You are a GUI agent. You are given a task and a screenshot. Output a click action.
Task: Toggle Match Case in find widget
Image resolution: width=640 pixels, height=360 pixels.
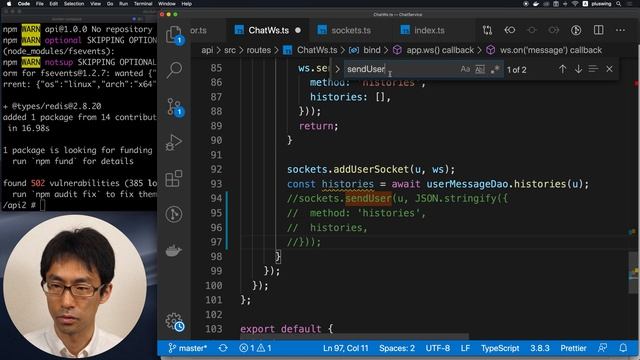coord(465,69)
